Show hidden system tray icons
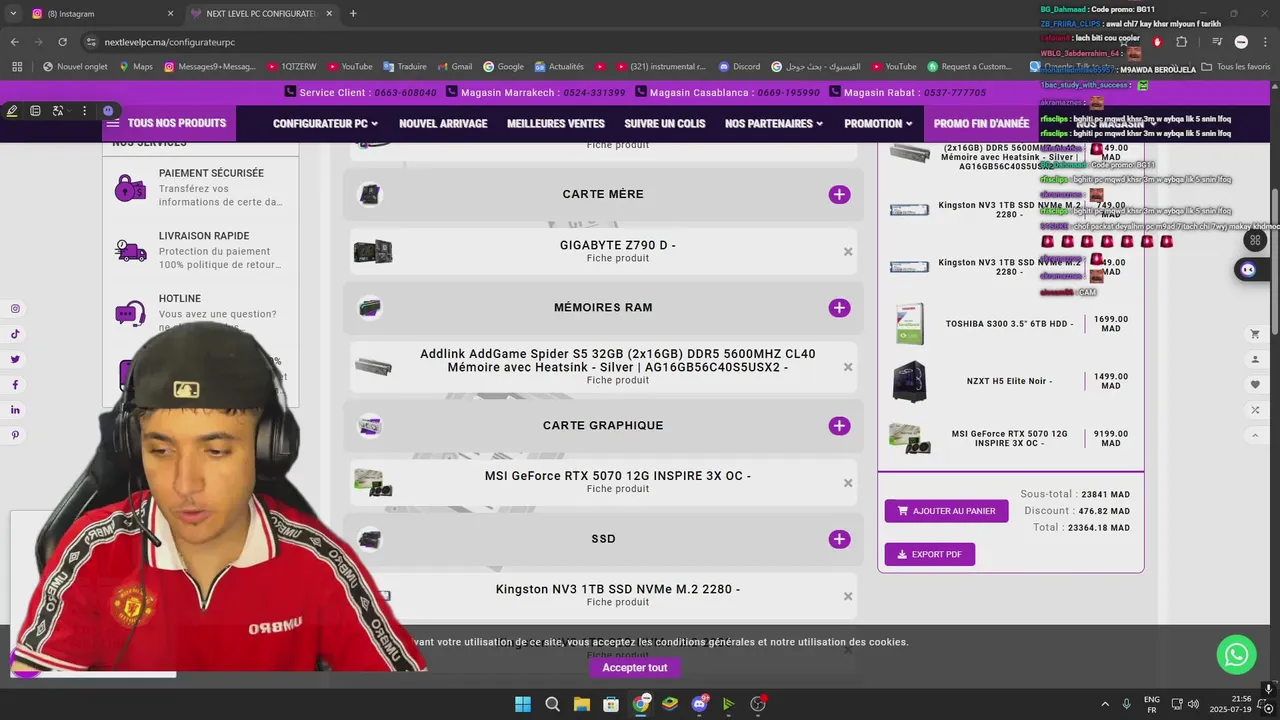Screen dimensions: 1280x720 point(1105,704)
